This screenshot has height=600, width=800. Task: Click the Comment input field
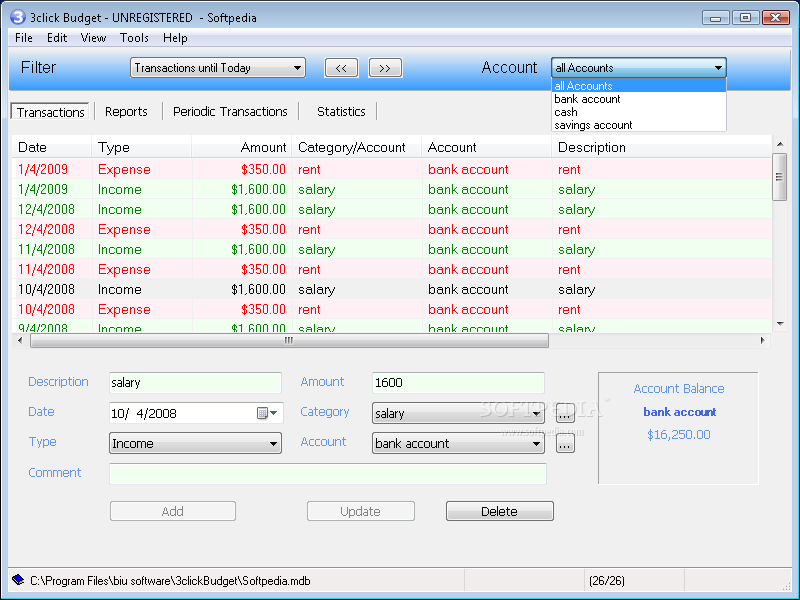[x=328, y=473]
